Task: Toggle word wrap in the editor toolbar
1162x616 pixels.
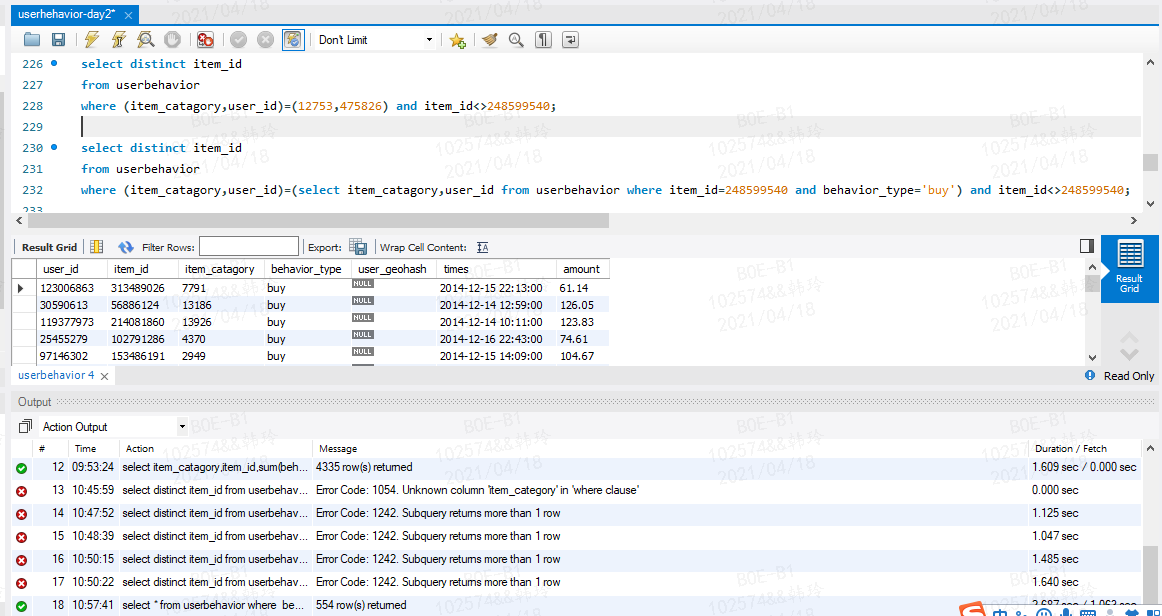Action: coord(571,40)
